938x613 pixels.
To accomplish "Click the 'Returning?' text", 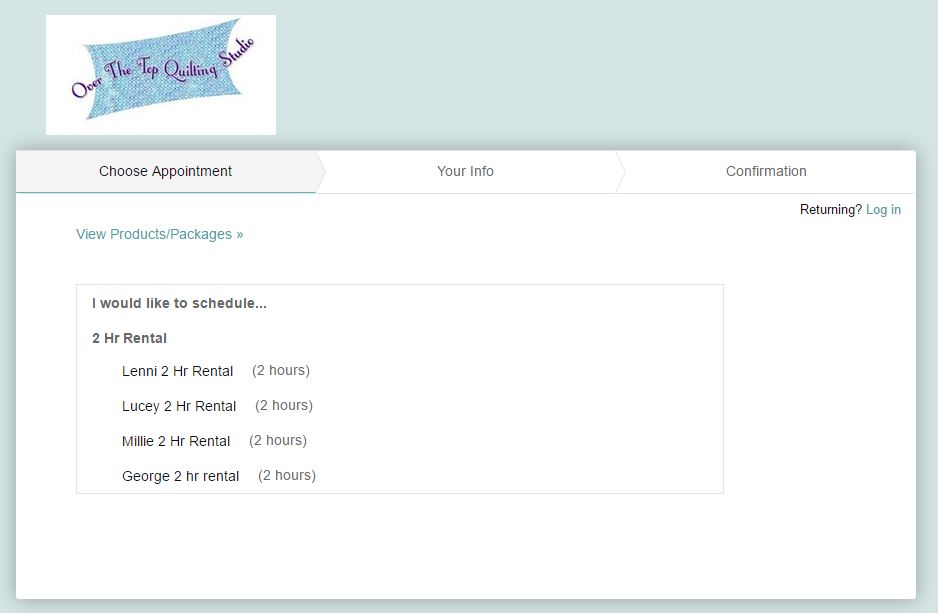I will [831, 210].
